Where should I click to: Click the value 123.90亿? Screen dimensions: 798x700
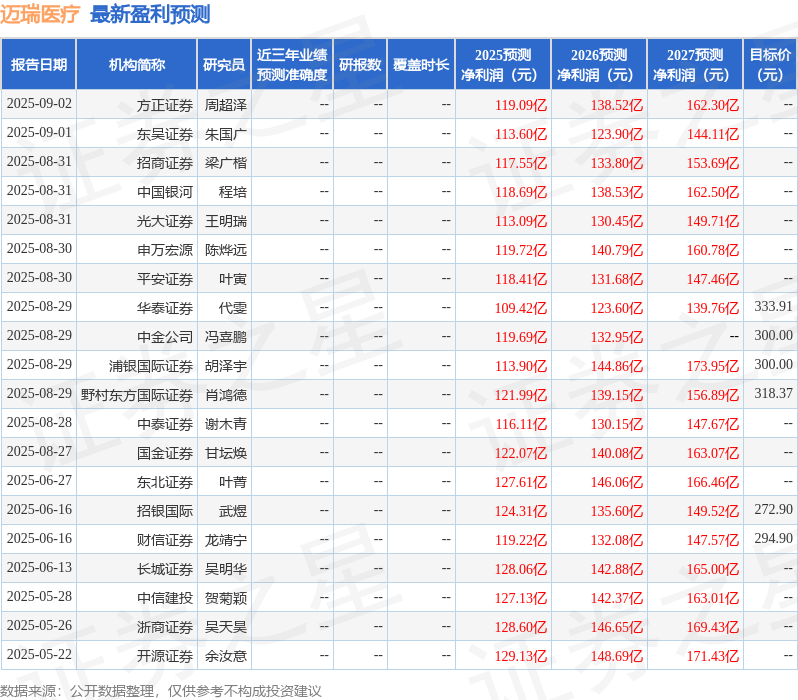[x=617, y=134]
